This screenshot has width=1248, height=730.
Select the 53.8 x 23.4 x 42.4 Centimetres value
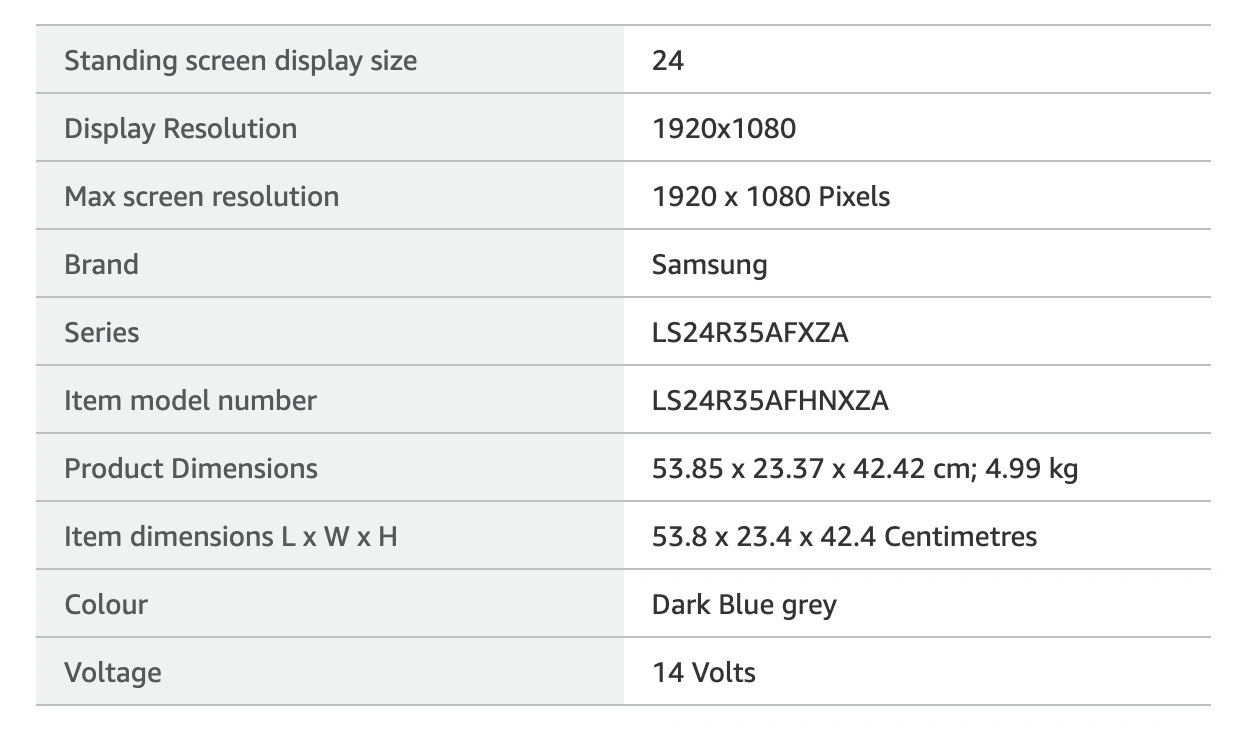click(x=845, y=537)
